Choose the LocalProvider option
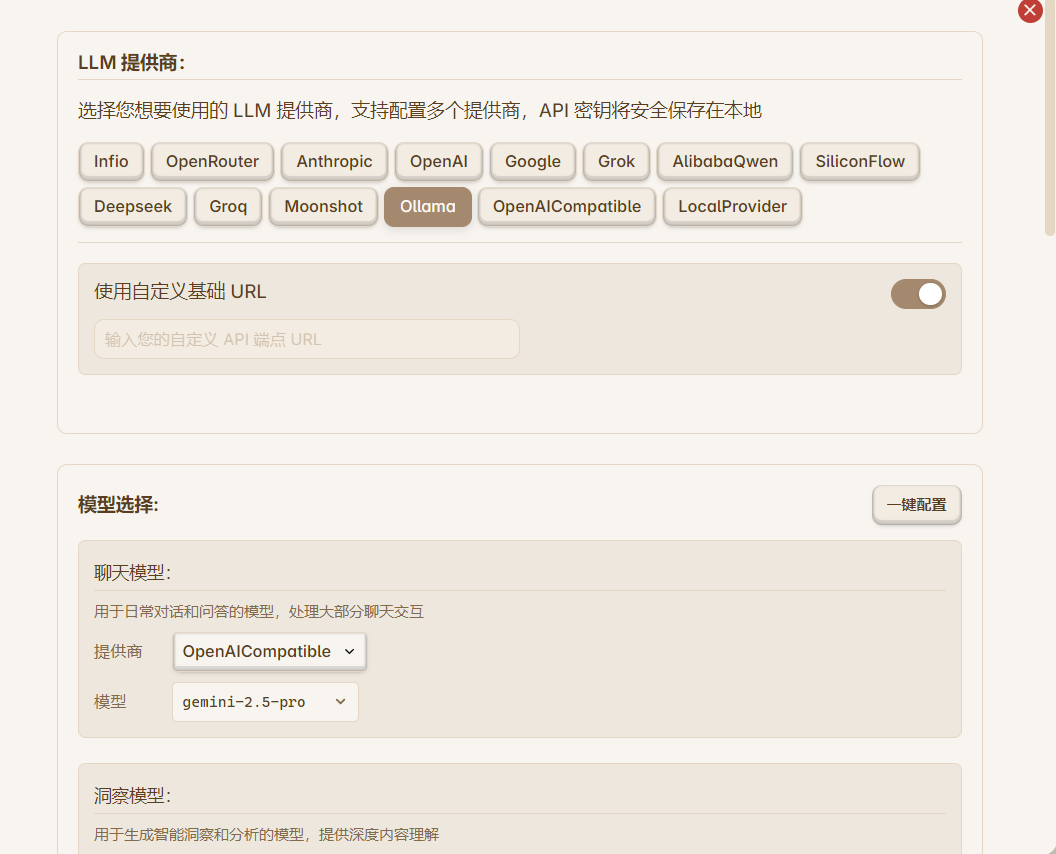 coord(732,207)
